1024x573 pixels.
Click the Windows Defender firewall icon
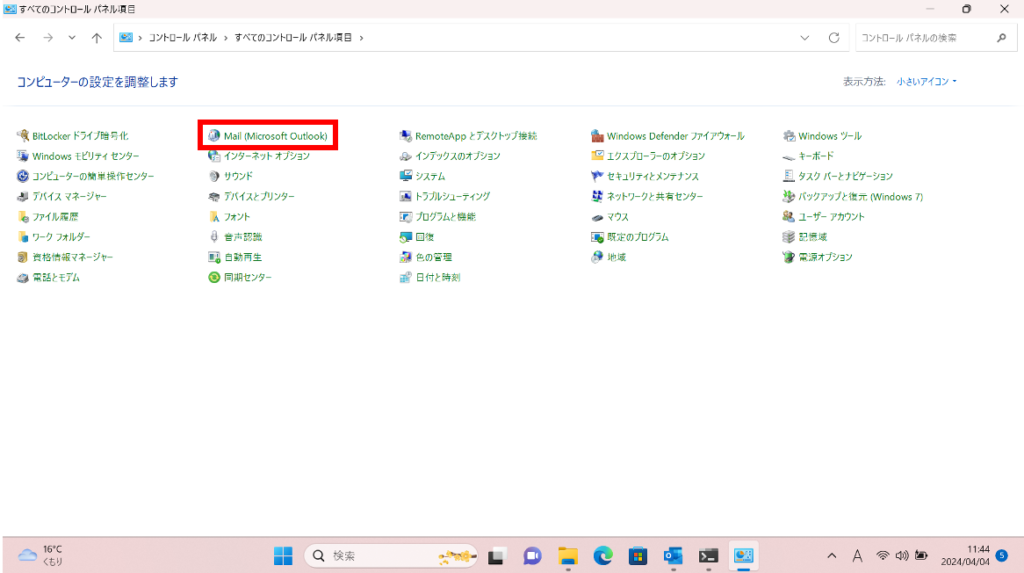(x=598, y=136)
